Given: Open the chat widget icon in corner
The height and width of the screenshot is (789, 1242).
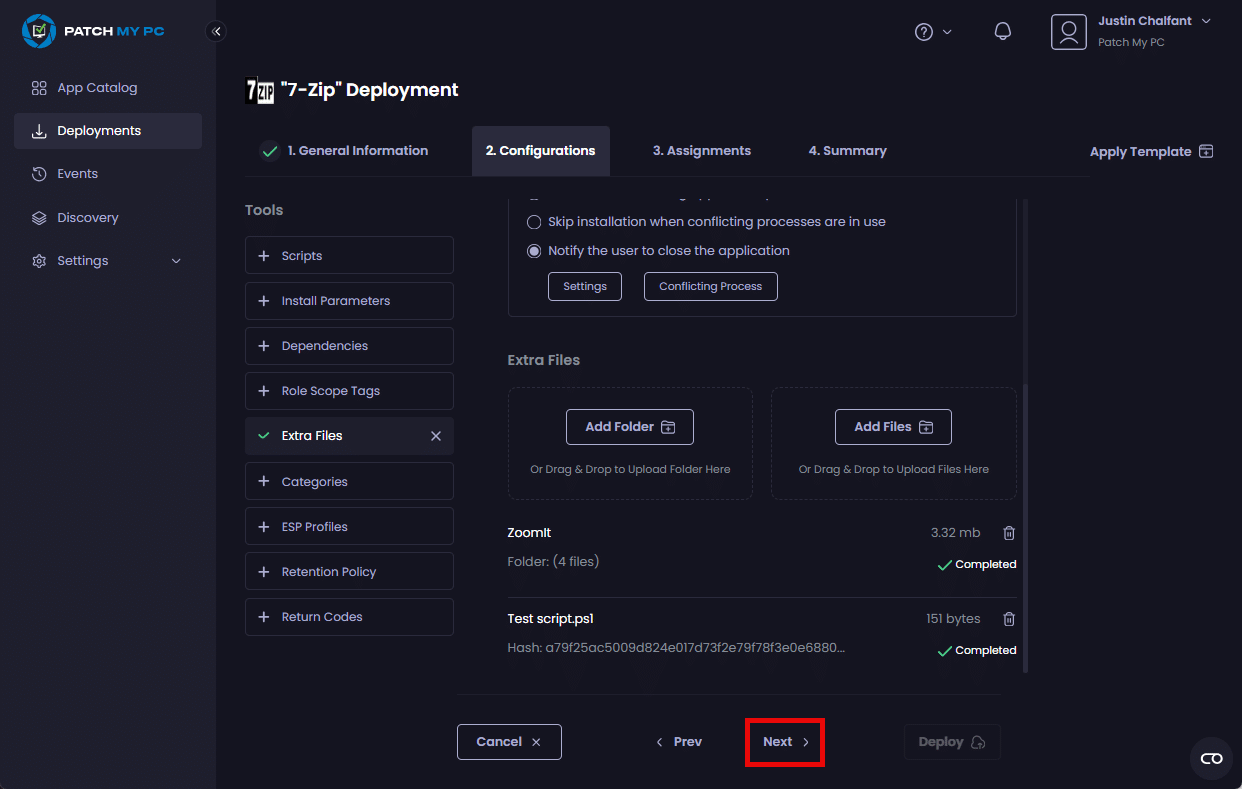Looking at the screenshot, I should click(x=1211, y=759).
